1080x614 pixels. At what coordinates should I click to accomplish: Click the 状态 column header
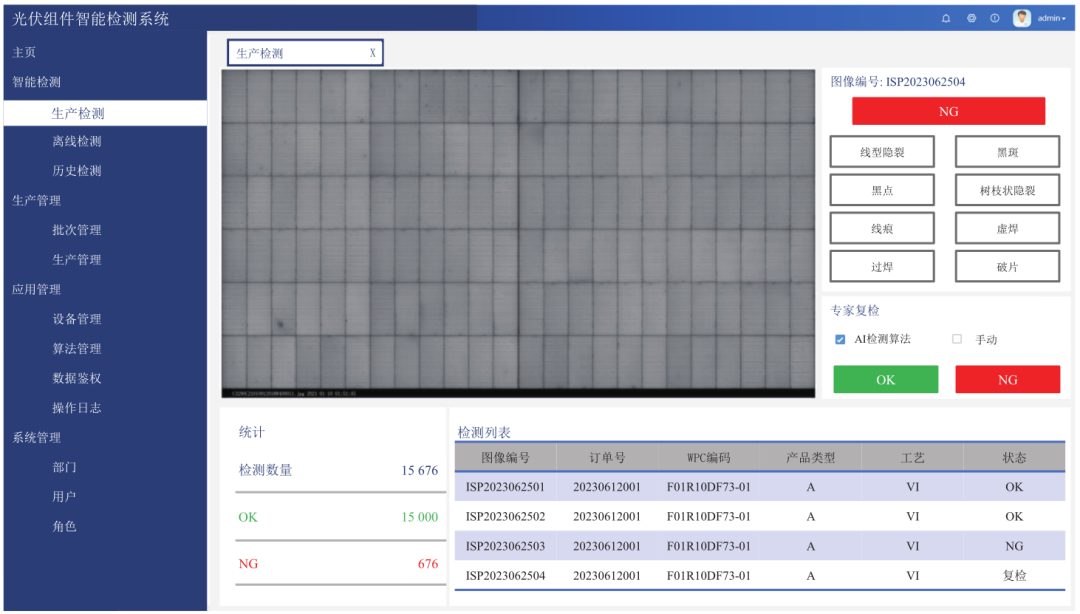[1014, 458]
